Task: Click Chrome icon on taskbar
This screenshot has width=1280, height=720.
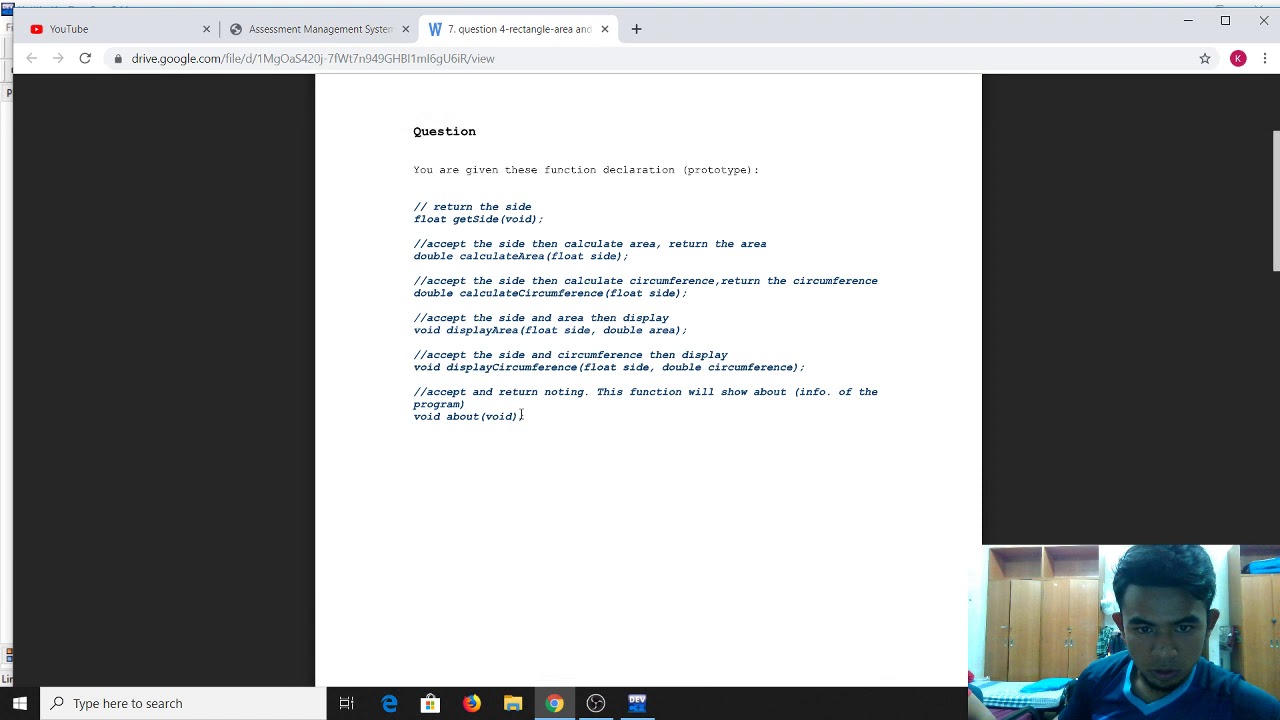Action: [x=554, y=703]
